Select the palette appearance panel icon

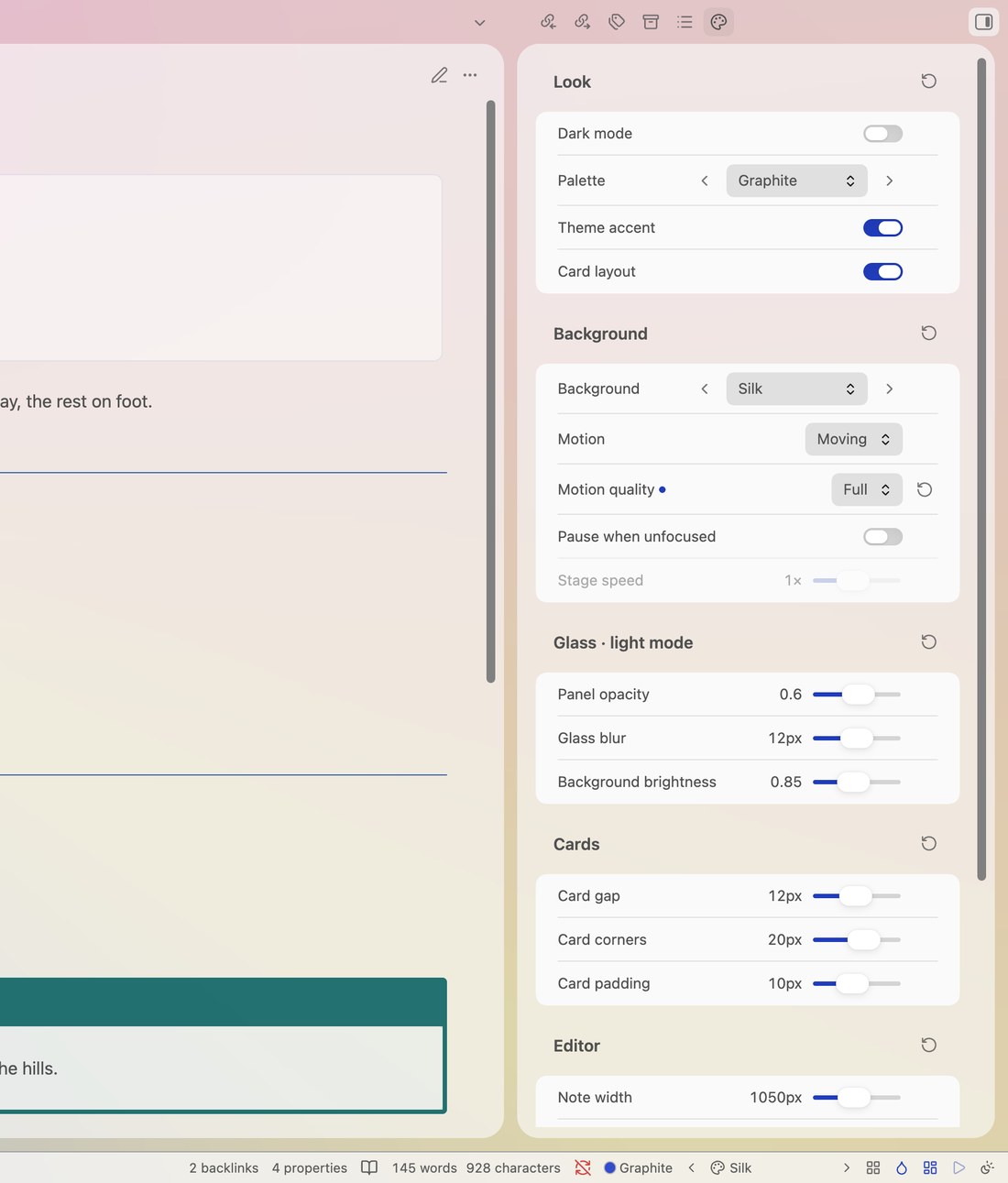(718, 22)
